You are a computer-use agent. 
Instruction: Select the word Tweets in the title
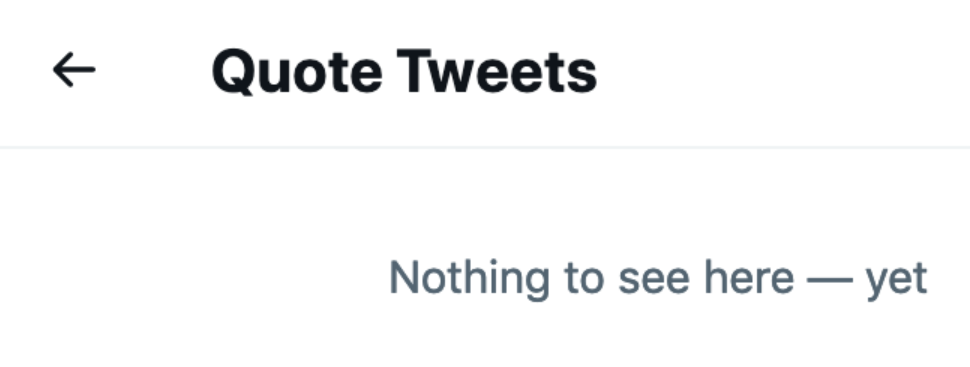click(x=497, y=72)
